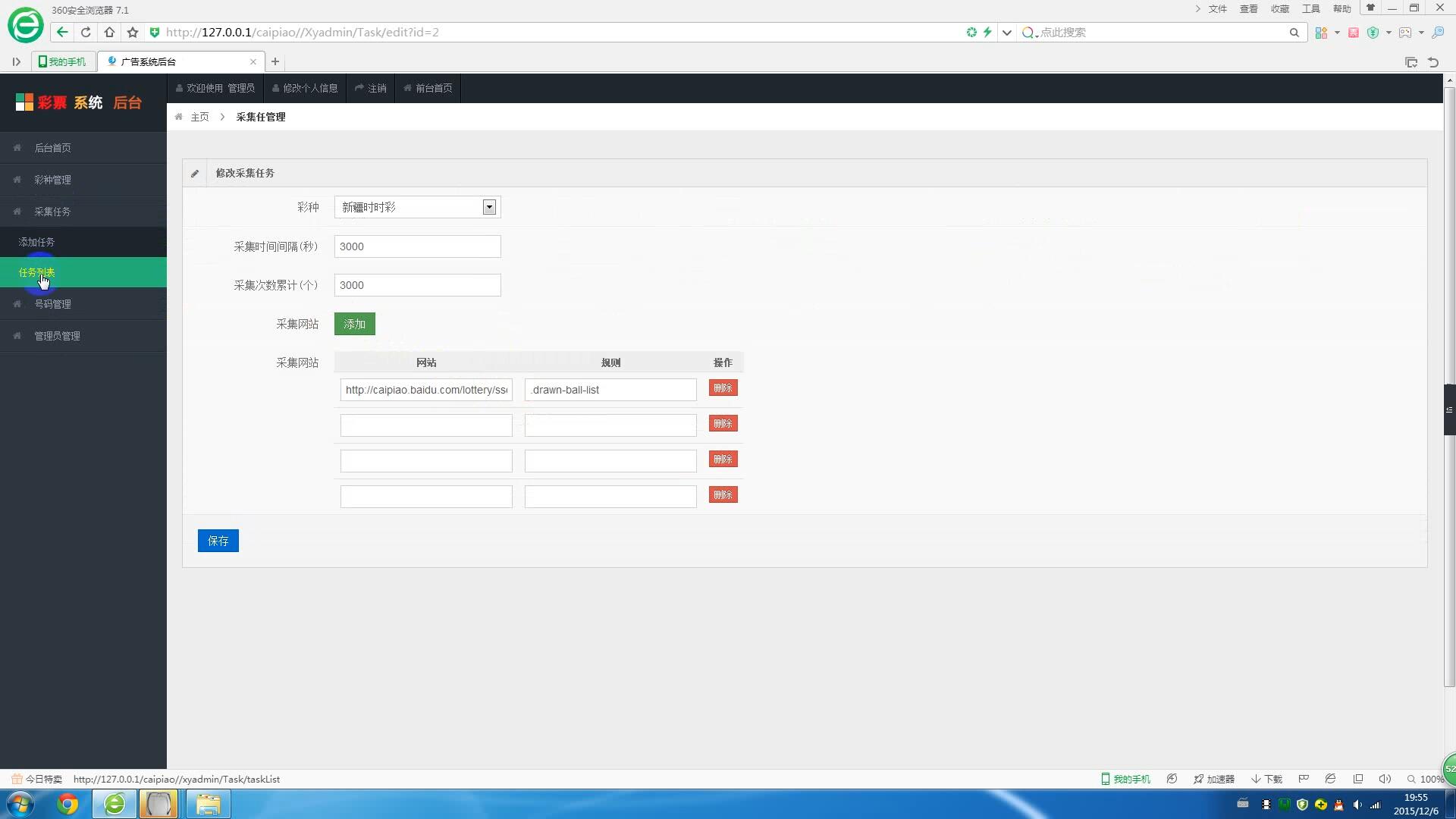Open 号码管理 in the sidebar
The height and width of the screenshot is (819, 1456).
pos(83,304)
